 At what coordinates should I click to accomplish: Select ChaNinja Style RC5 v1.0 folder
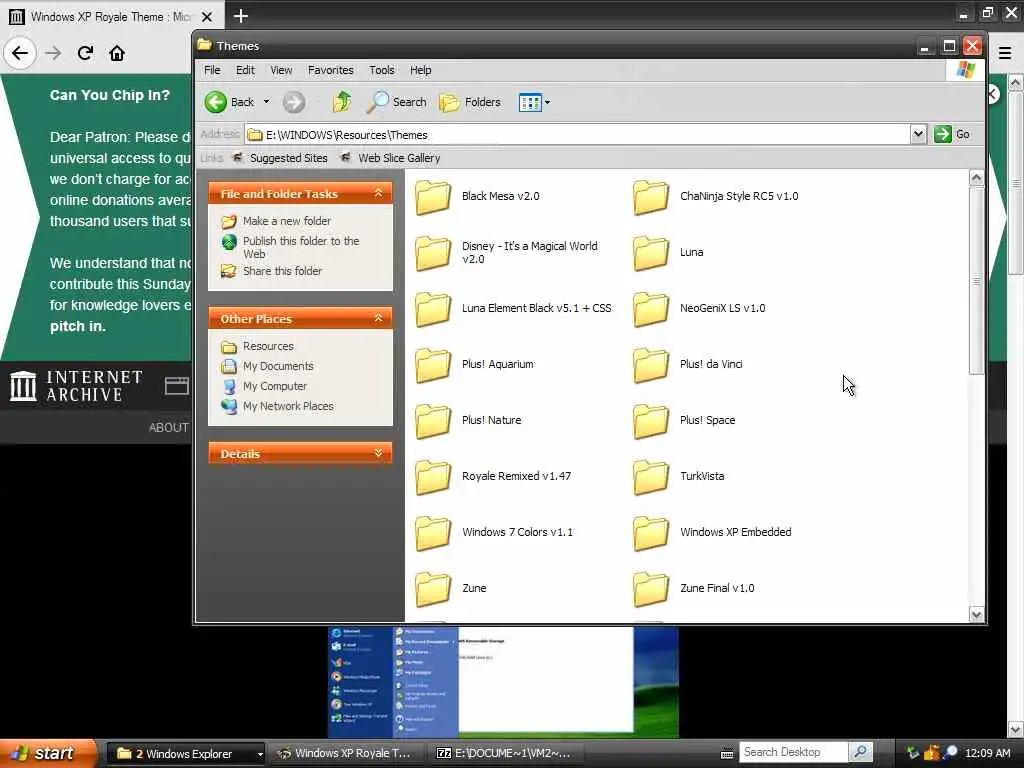click(x=716, y=197)
